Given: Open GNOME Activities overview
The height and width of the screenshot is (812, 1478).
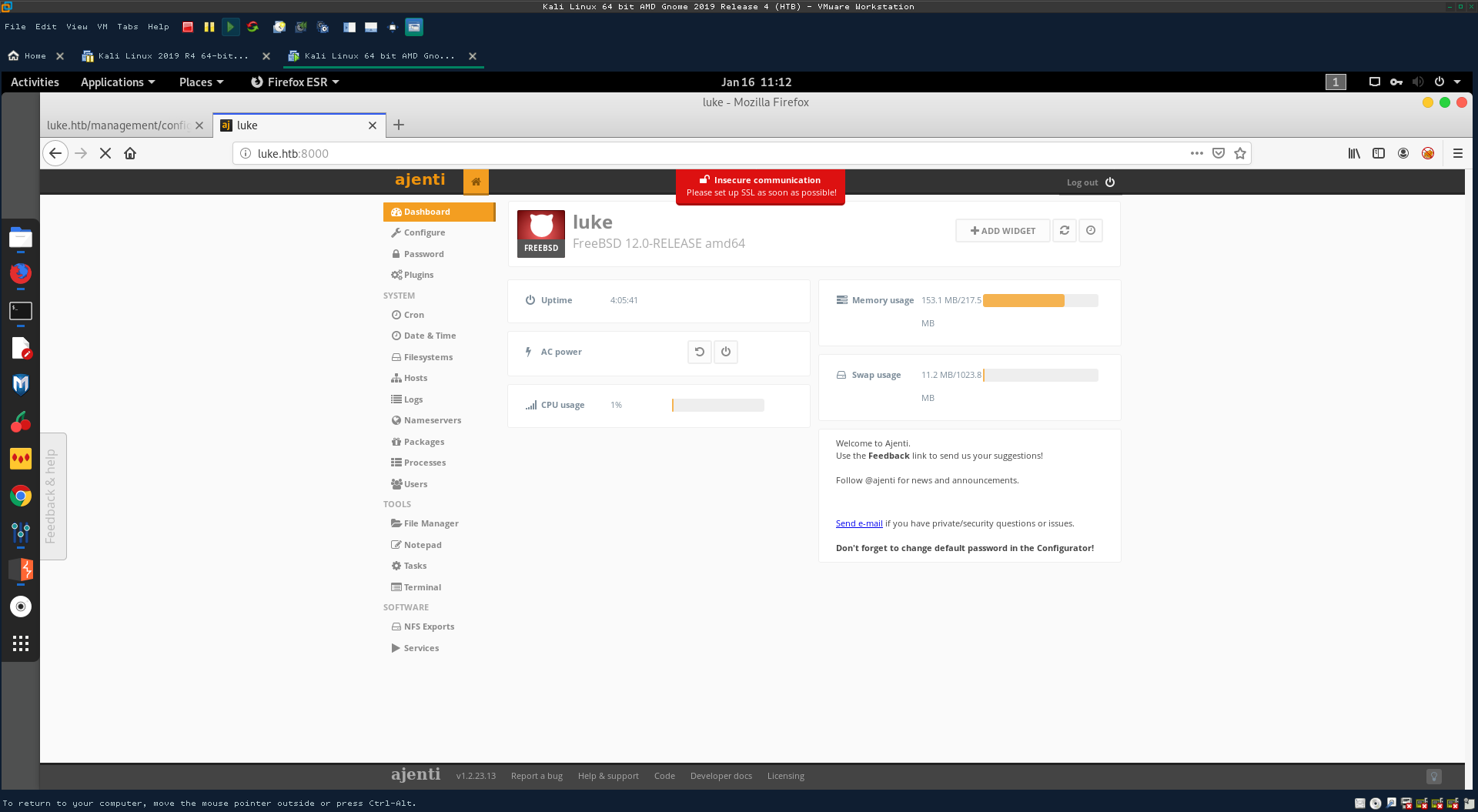Looking at the screenshot, I should pos(35,82).
